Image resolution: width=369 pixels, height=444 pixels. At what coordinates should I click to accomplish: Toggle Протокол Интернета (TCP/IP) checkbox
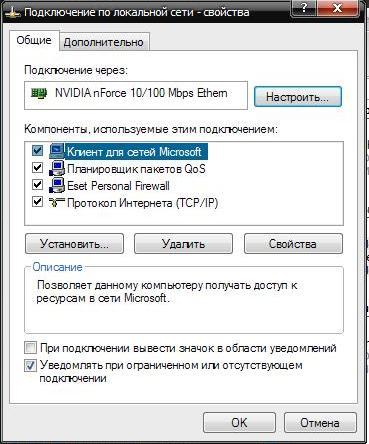point(37,202)
